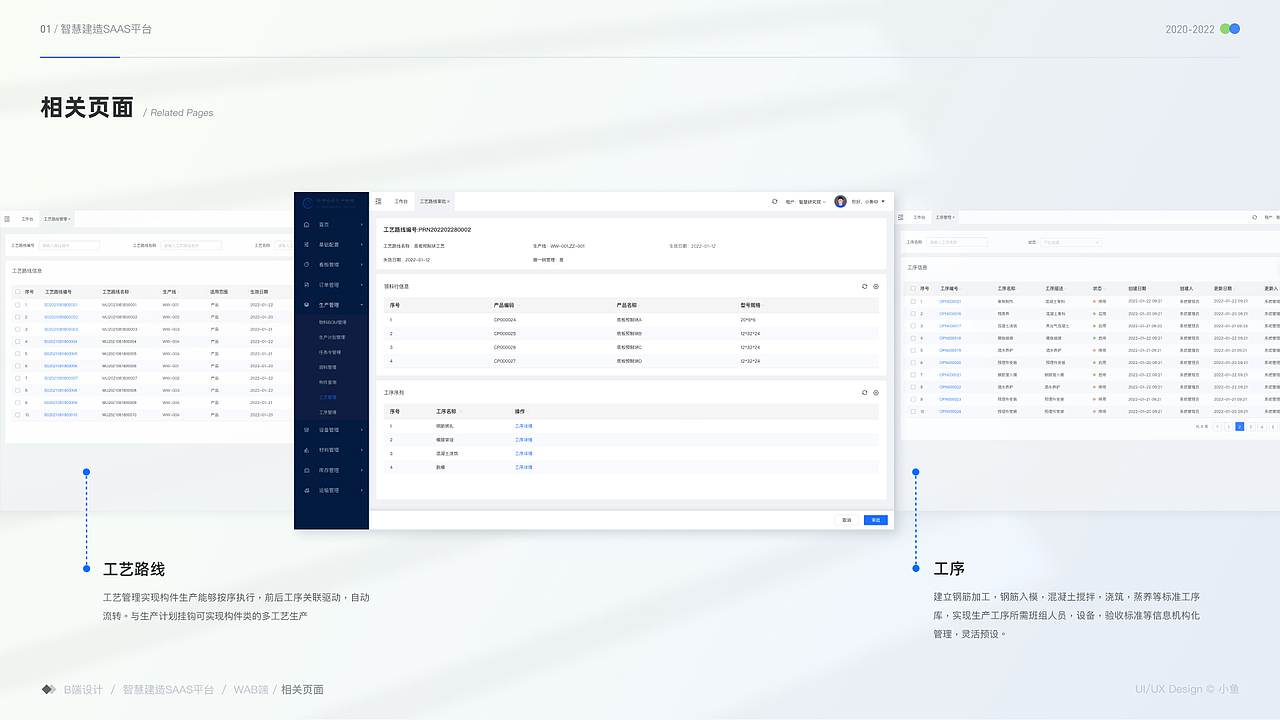Switch to 工作台 tab in center window
The width and height of the screenshot is (1280, 720).
coord(401,202)
